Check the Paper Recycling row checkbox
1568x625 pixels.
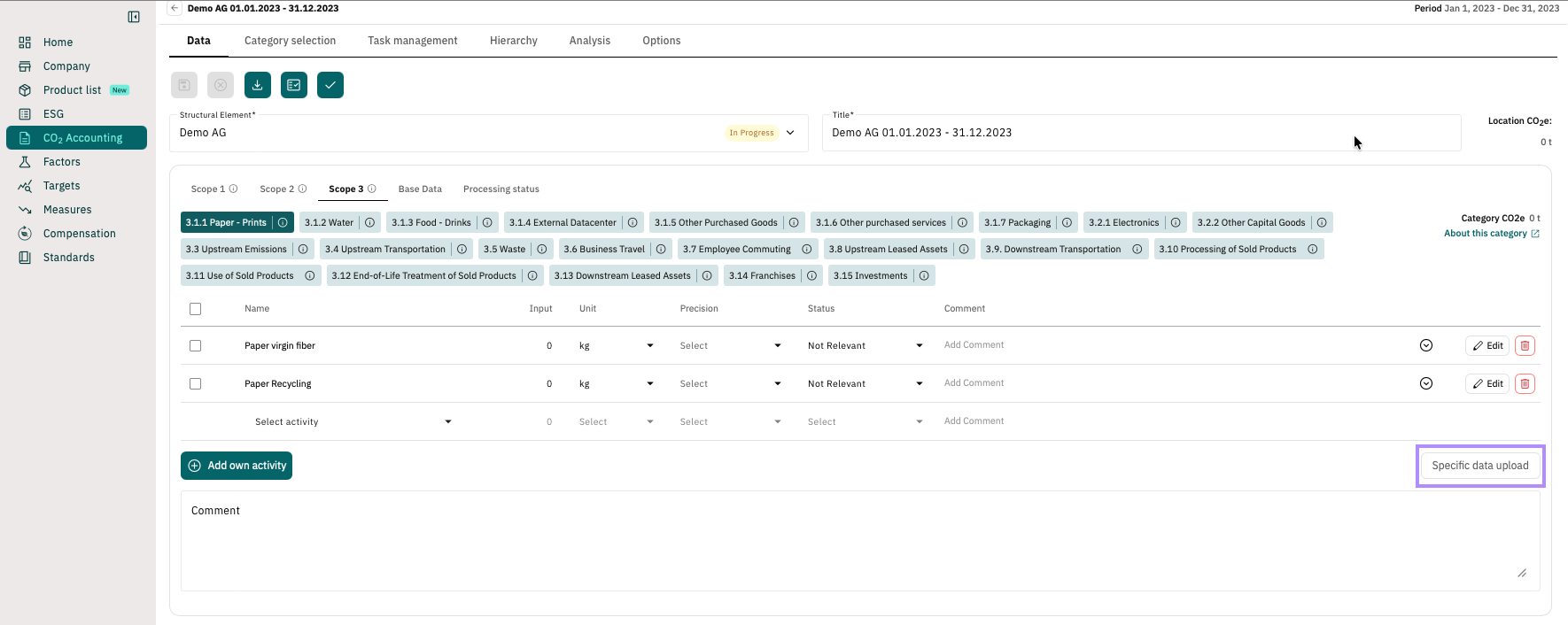[196, 384]
